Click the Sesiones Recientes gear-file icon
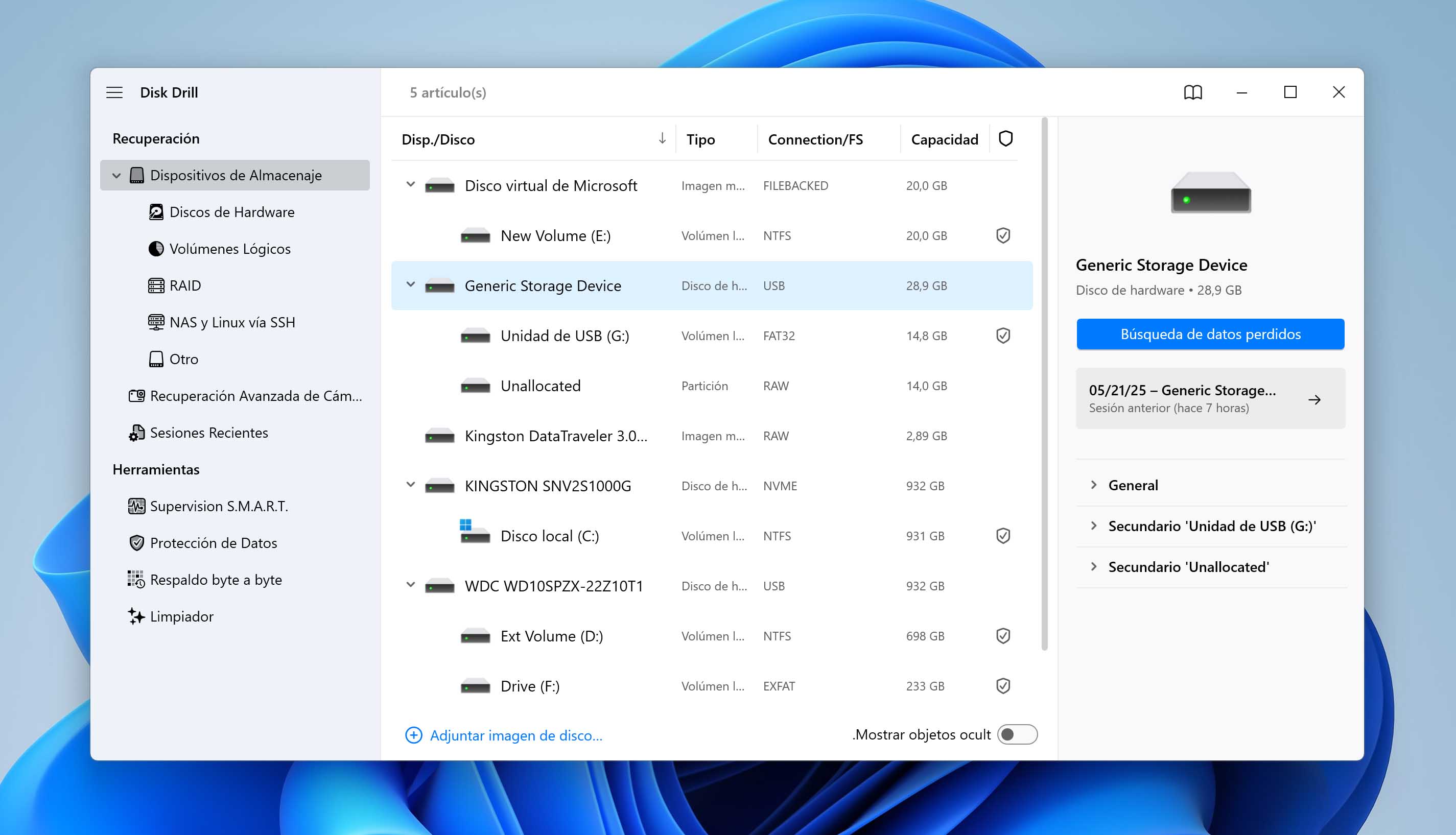The width and height of the screenshot is (1456, 835). click(136, 433)
